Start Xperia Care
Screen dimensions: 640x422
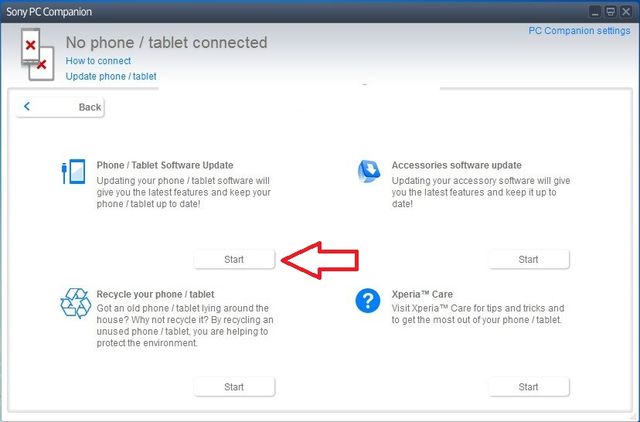(x=529, y=386)
